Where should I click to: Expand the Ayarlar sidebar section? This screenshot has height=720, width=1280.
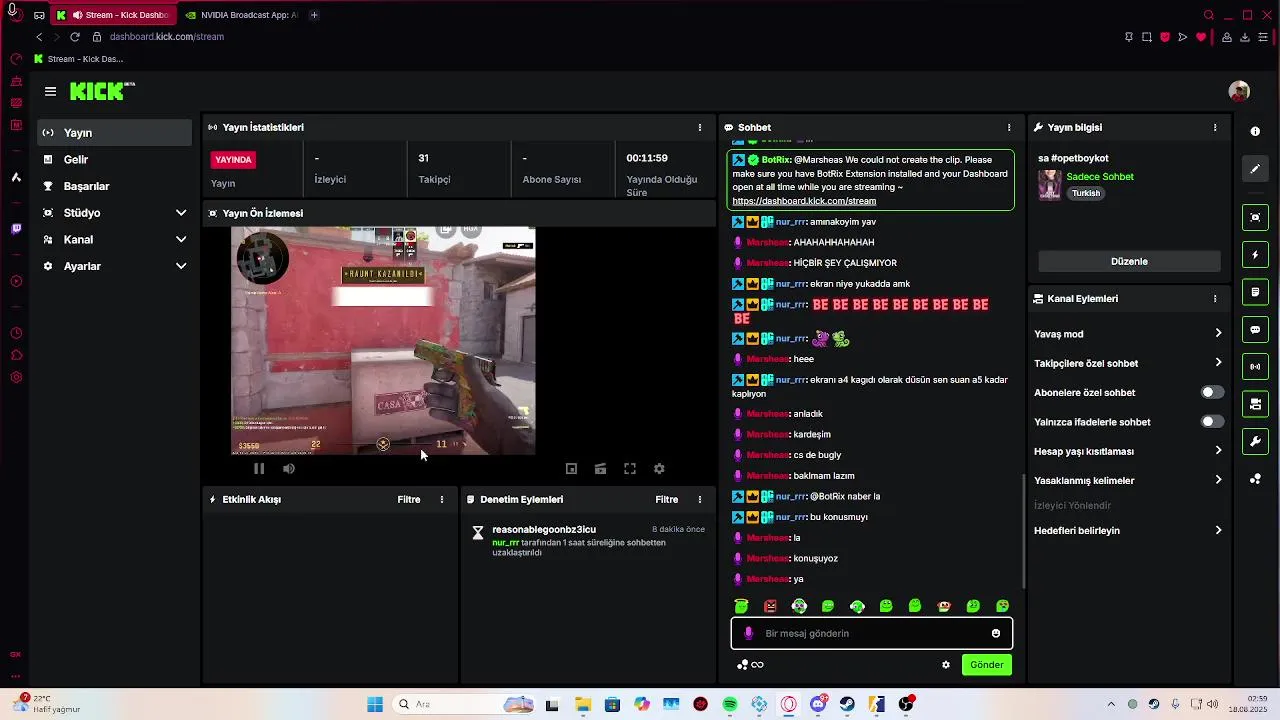click(115, 266)
